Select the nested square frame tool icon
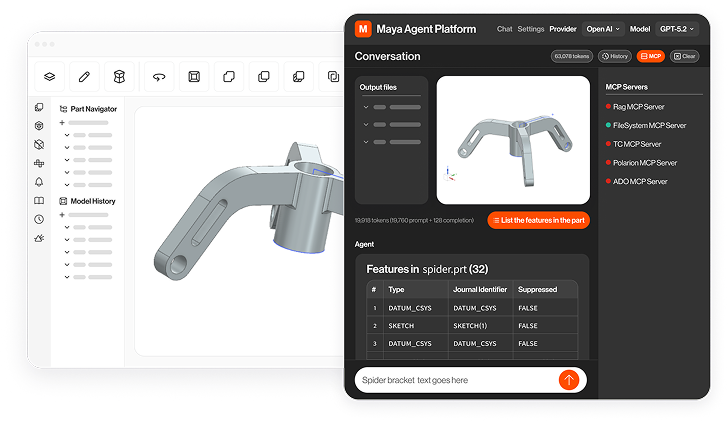 194,77
